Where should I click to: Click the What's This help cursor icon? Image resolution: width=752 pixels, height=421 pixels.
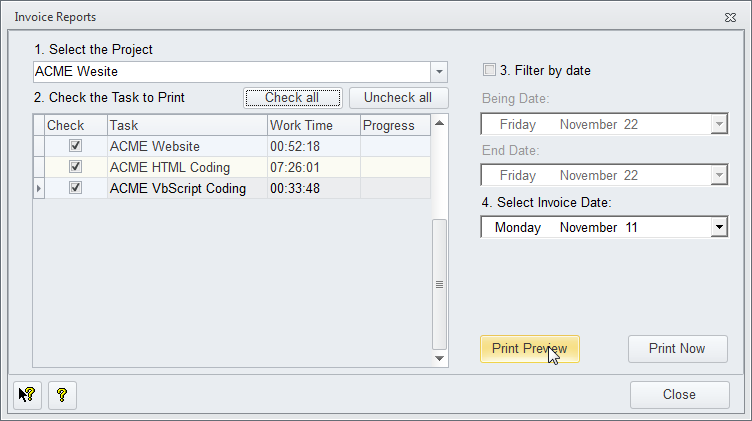(x=28, y=395)
